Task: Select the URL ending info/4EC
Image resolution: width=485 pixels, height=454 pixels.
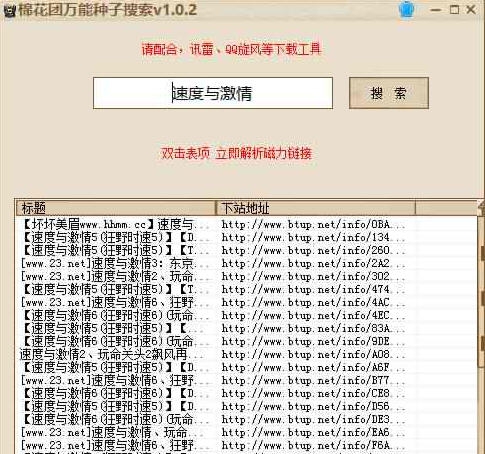Action: coord(313,315)
